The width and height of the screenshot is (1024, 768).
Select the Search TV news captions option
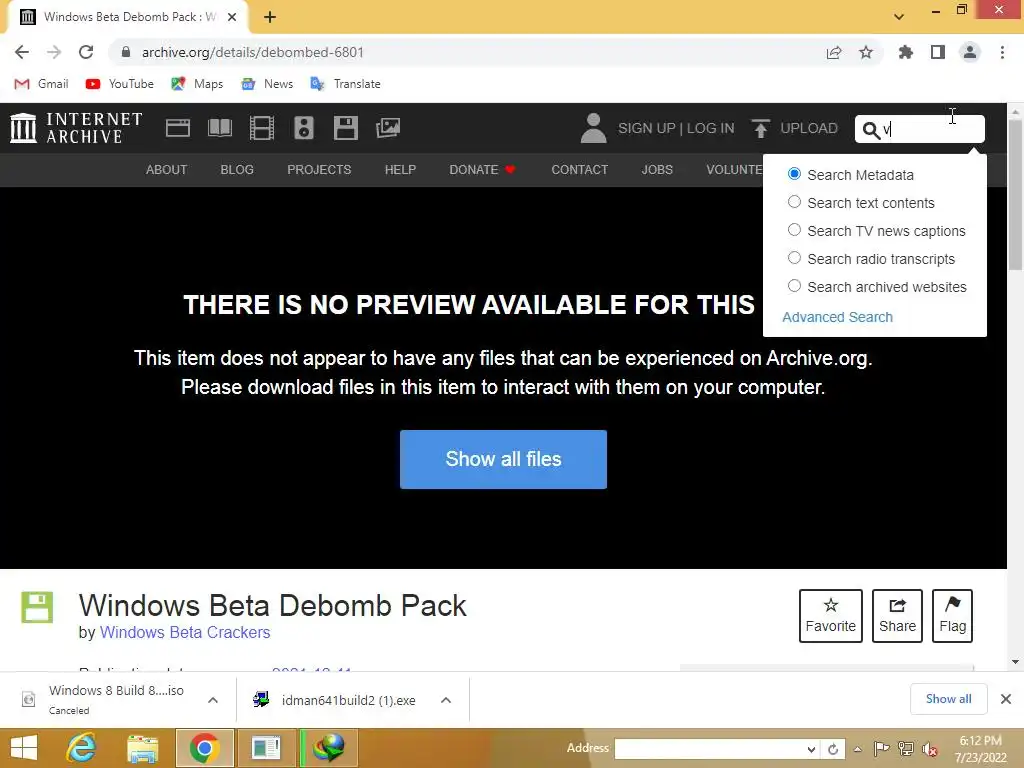tap(794, 230)
